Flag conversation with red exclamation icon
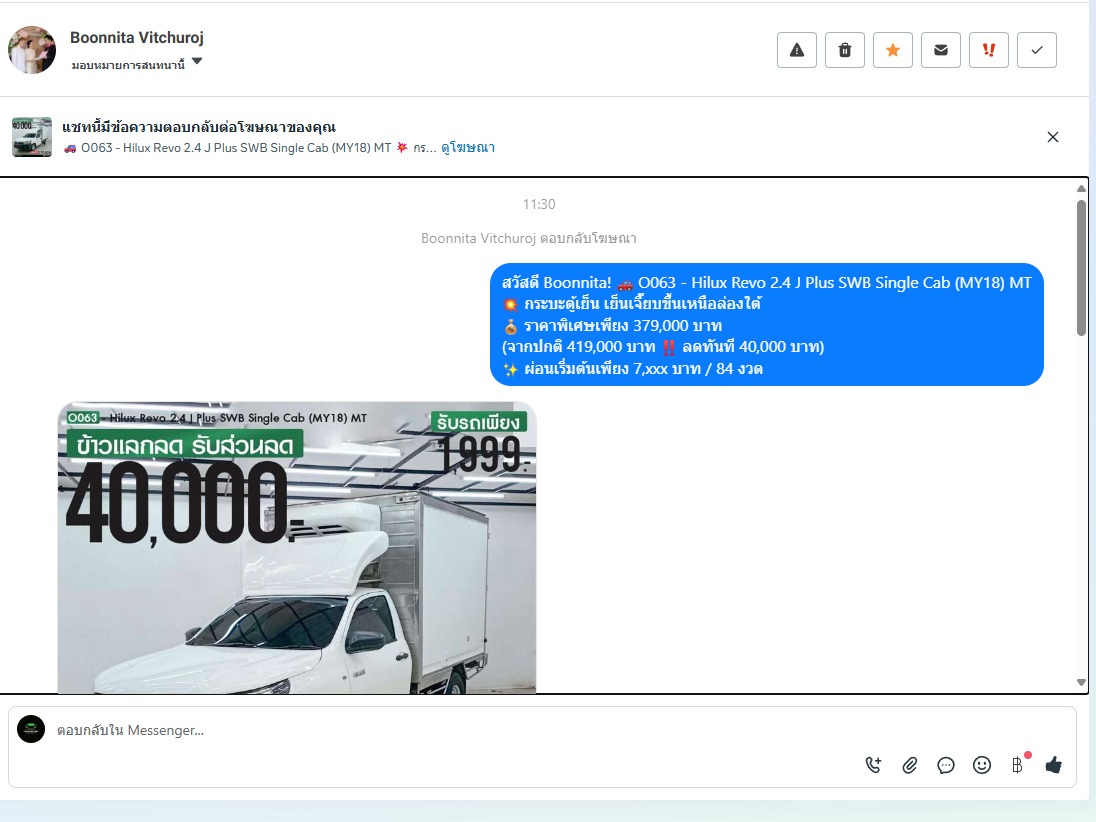 coord(989,50)
